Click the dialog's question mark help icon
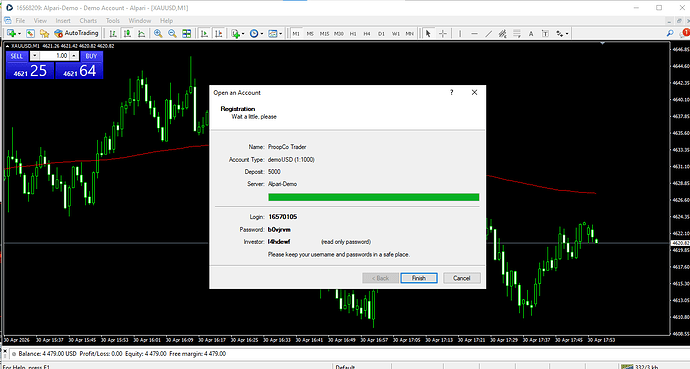The width and height of the screenshot is (690, 369). (x=451, y=92)
